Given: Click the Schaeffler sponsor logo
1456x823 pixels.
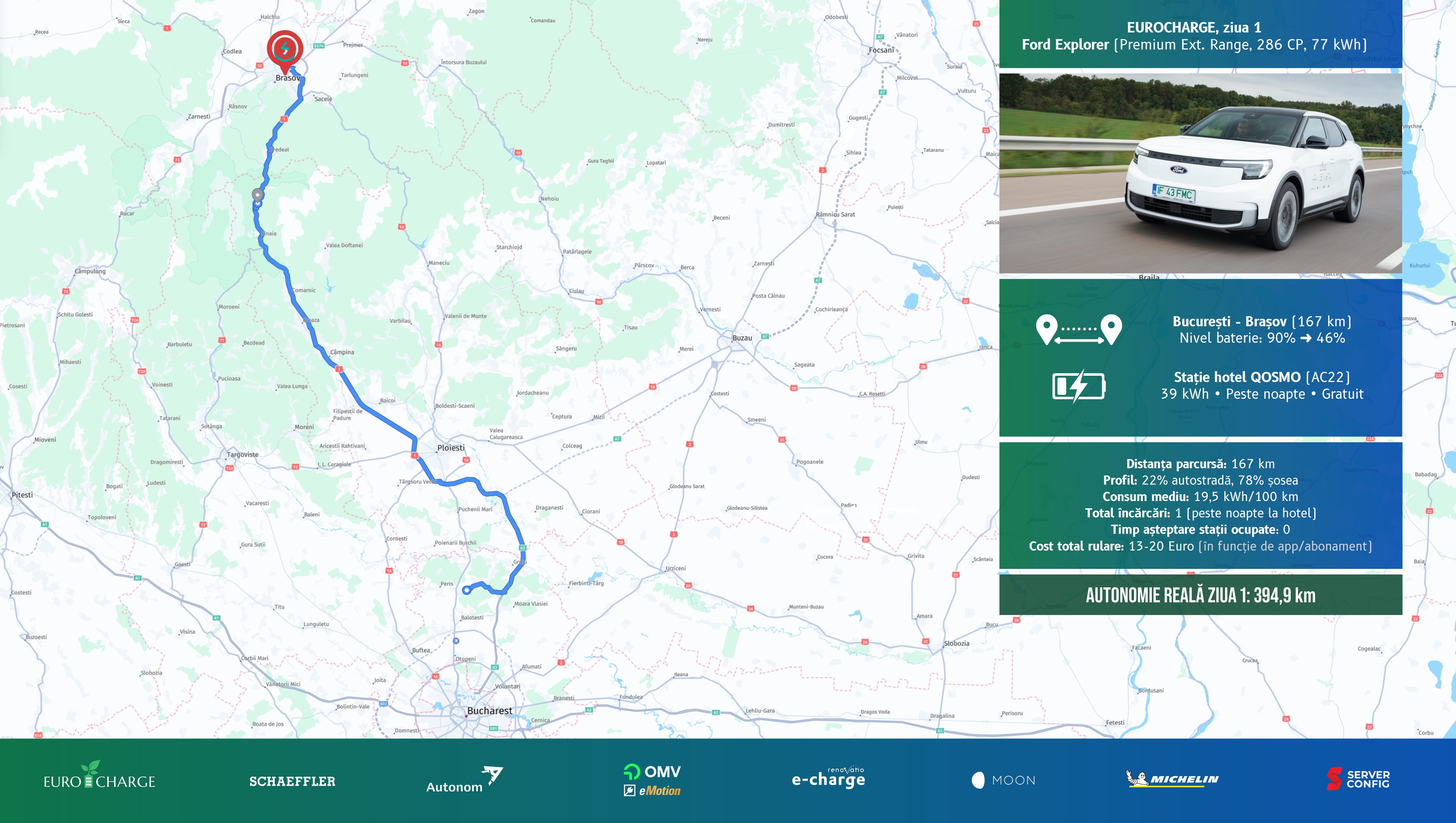Looking at the screenshot, I should [x=292, y=781].
